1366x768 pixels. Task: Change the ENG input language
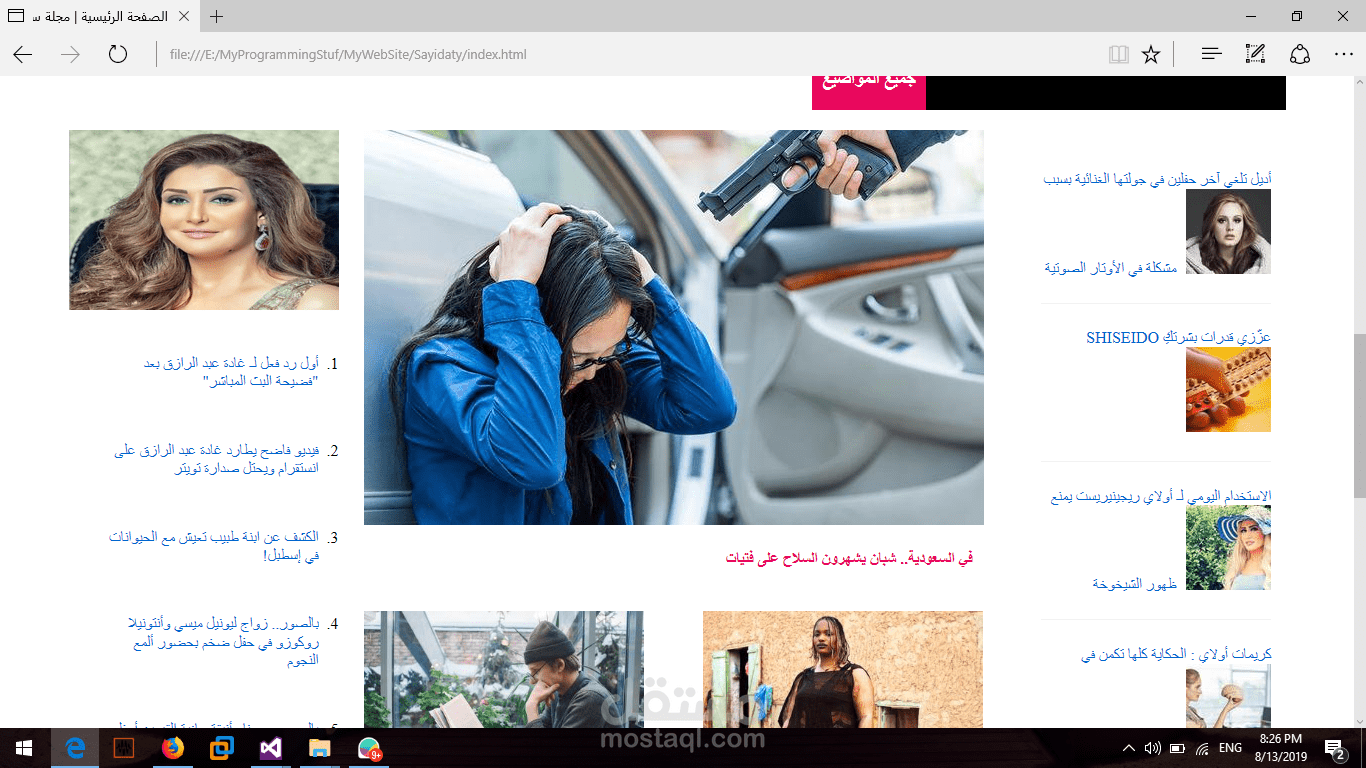pyautogui.click(x=1230, y=748)
